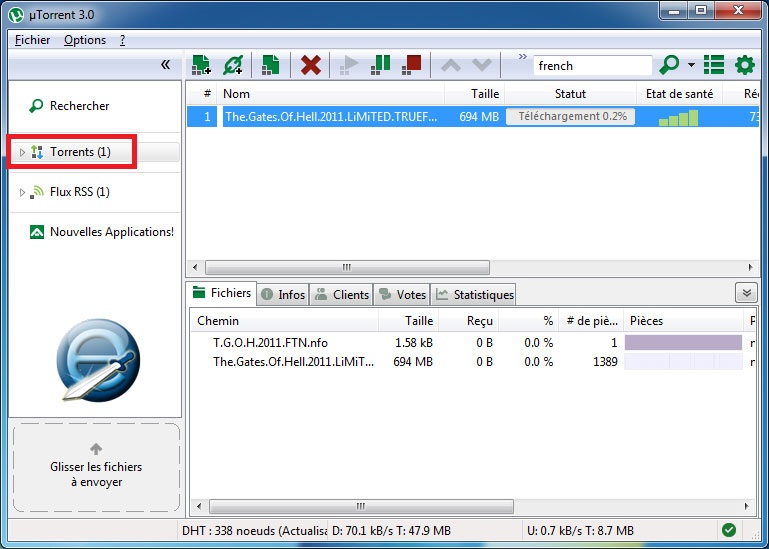
Task: Click the purple pieces bar of nfo file
Action: pyautogui.click(x=683, y=342)
